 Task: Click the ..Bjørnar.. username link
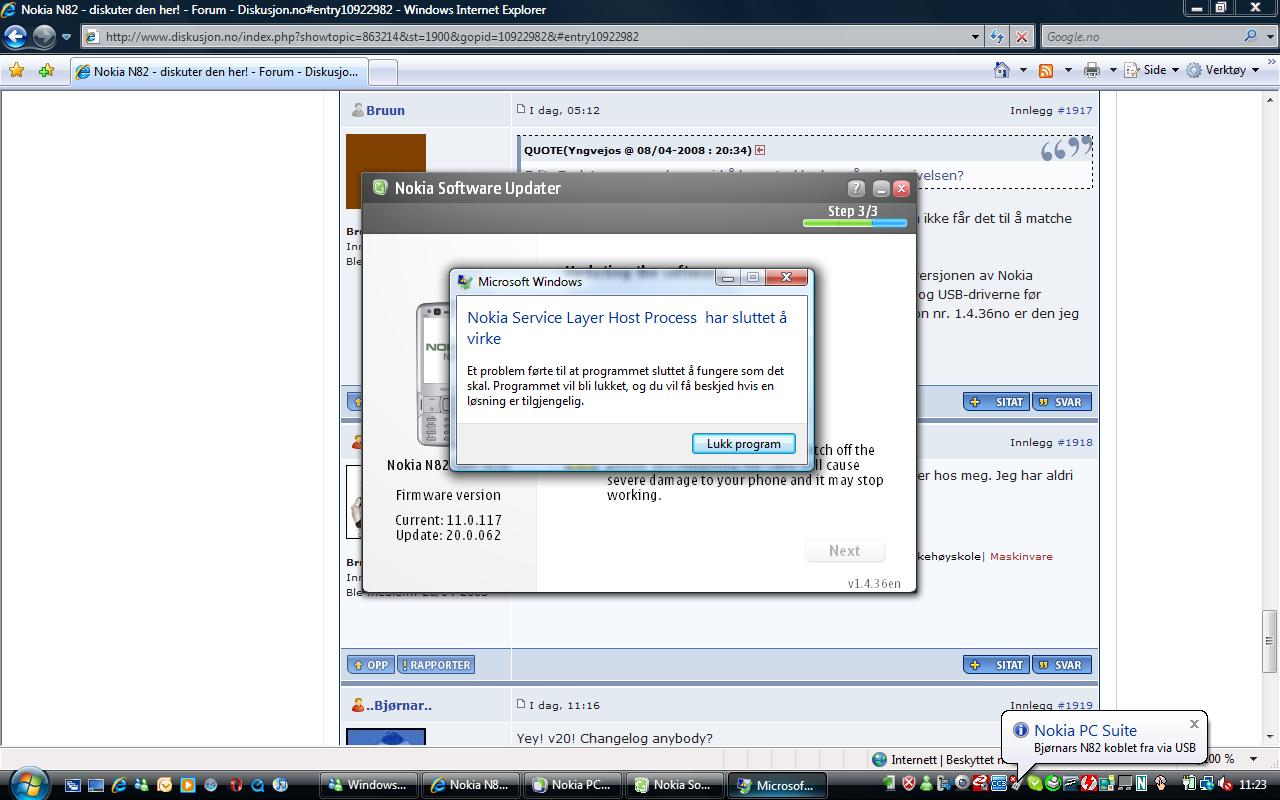point(399,705)
